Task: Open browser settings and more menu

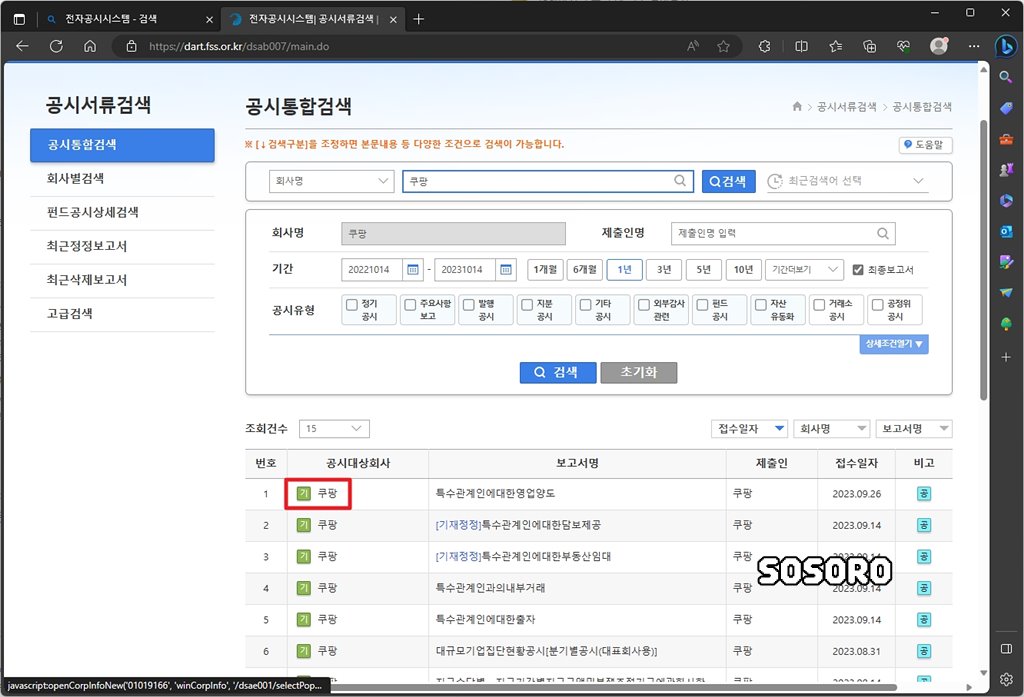Action: tap(974, 46)
